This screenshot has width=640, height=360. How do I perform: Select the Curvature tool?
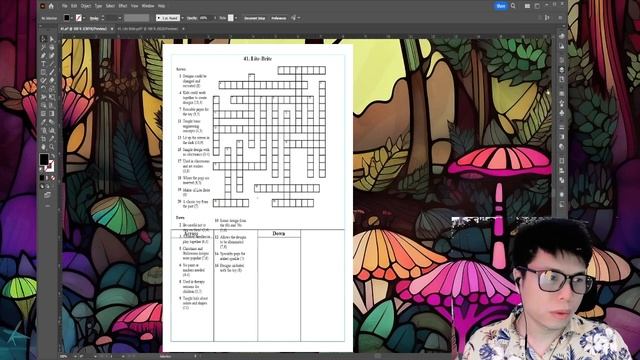click(x=52, y=56)
